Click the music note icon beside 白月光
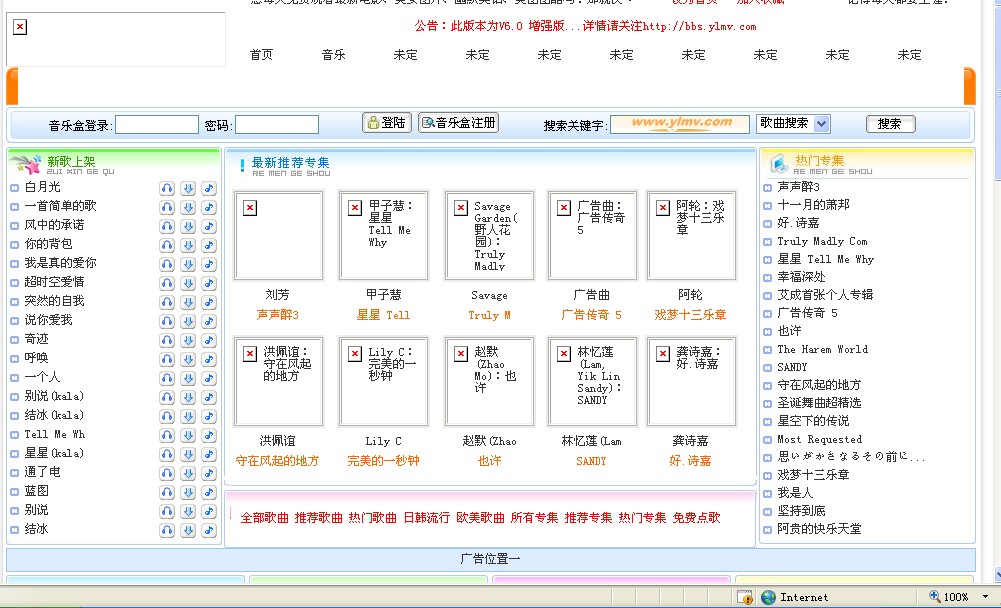 (209, 188)
